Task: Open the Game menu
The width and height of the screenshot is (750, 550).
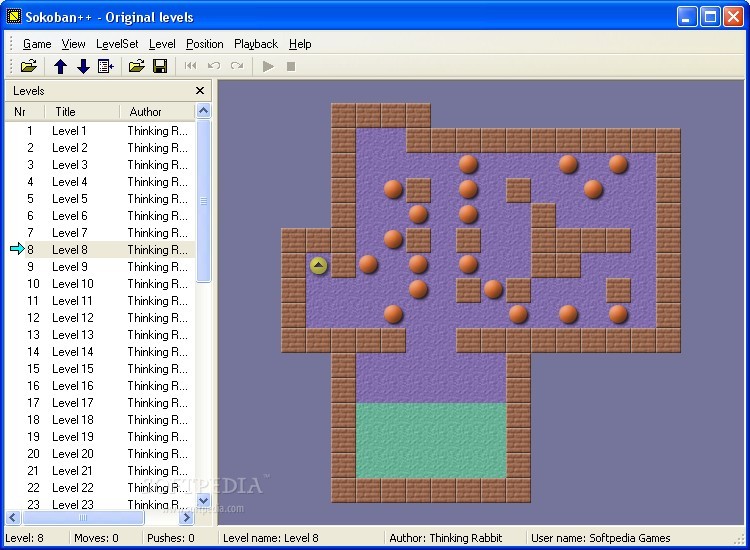Action: (37, 44)
